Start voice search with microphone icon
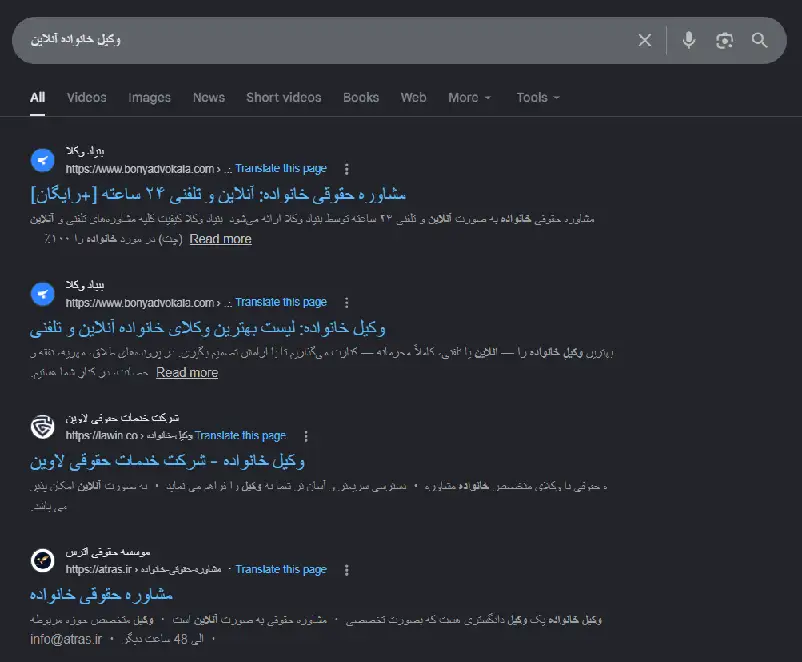Screen dimensions: 802x662 coord(689,40)
